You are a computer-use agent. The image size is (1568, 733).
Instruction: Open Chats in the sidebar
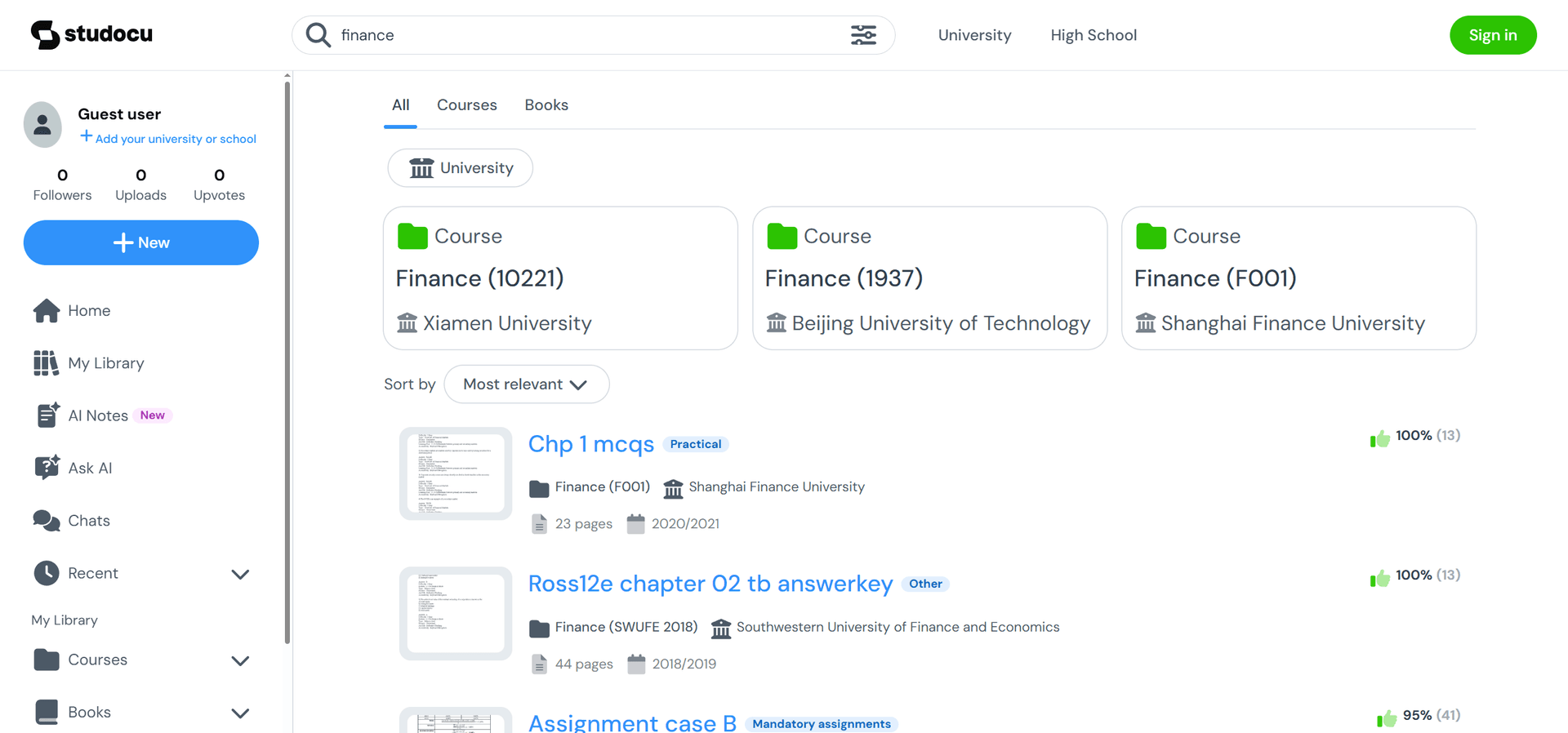coord(88,521)
